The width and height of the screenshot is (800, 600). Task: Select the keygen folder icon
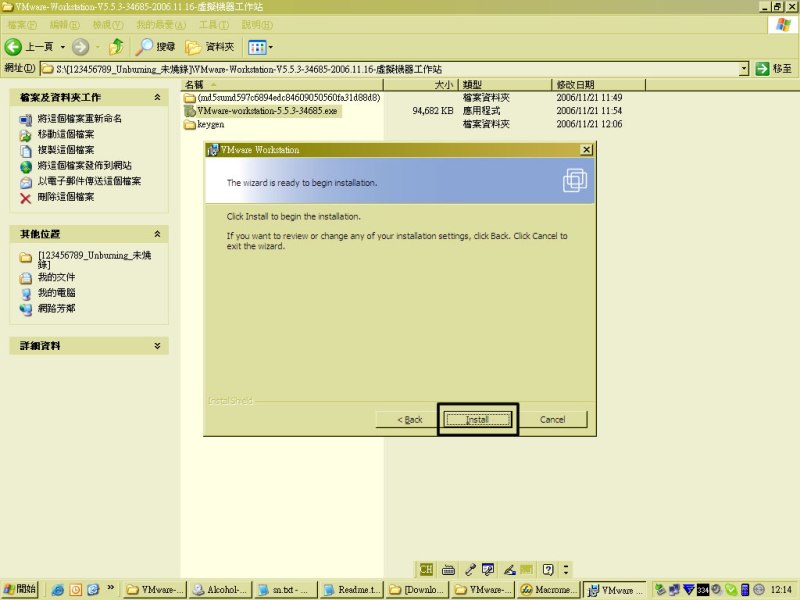point(190,124)
